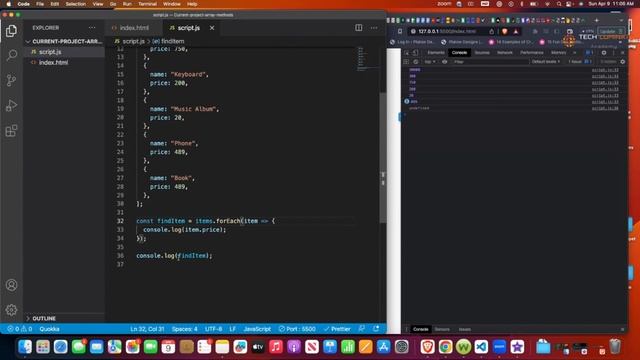Open the Accounts menu in the activity bar
Screen dimensions: 640x360
11,285
